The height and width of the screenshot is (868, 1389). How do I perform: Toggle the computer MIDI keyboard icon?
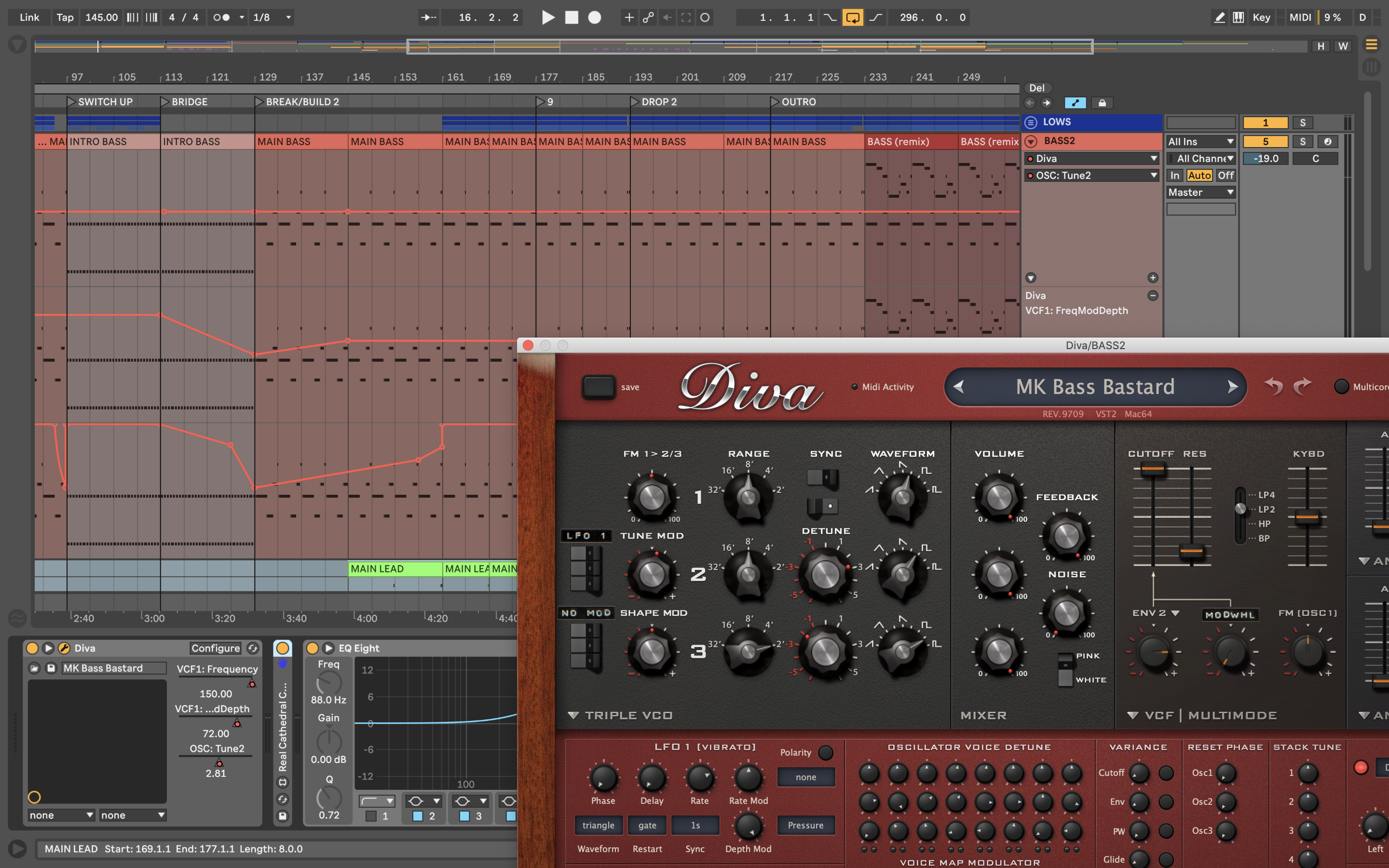pos(1239,17)
